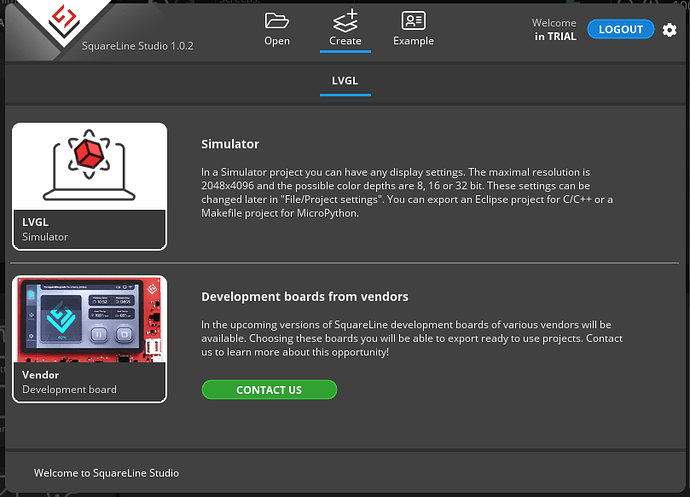Open settings via the gear icon
The width and height of the screenshot is (690, 497).
[669, 30]
